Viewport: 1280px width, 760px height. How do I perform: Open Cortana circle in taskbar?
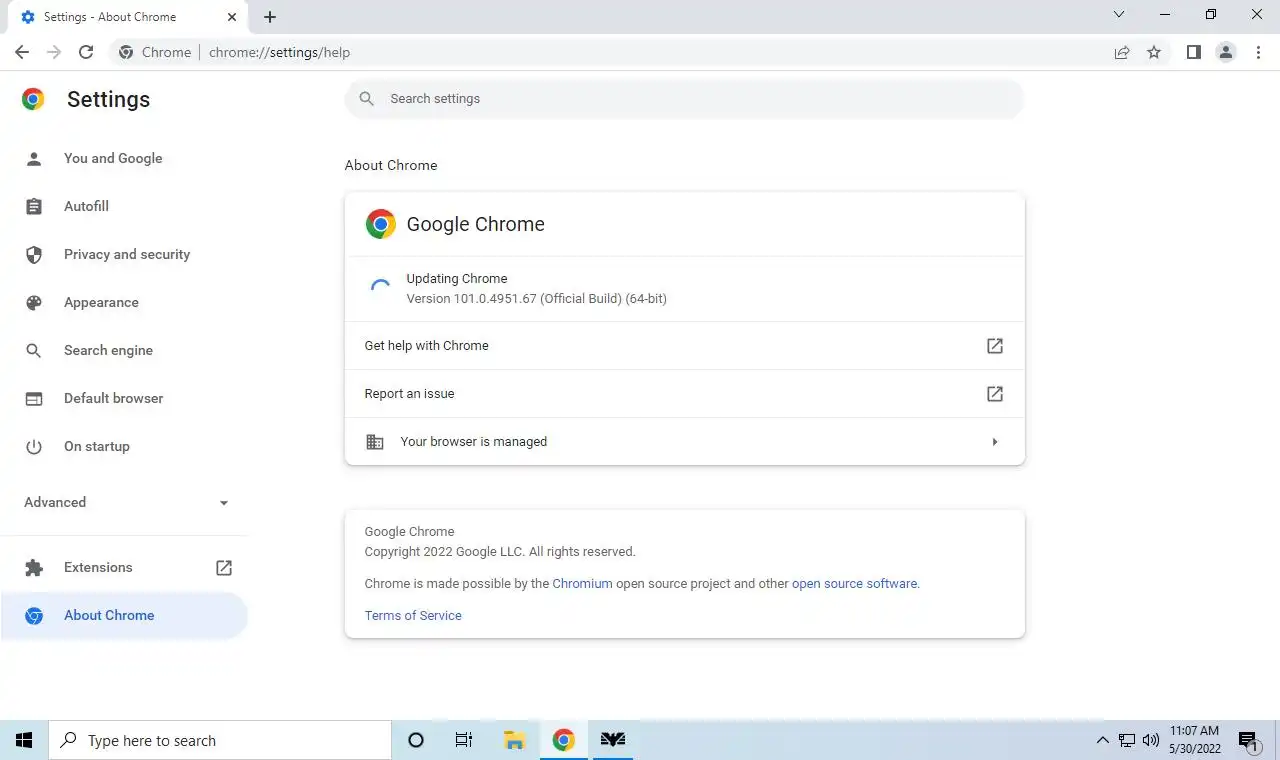(416, 740)
